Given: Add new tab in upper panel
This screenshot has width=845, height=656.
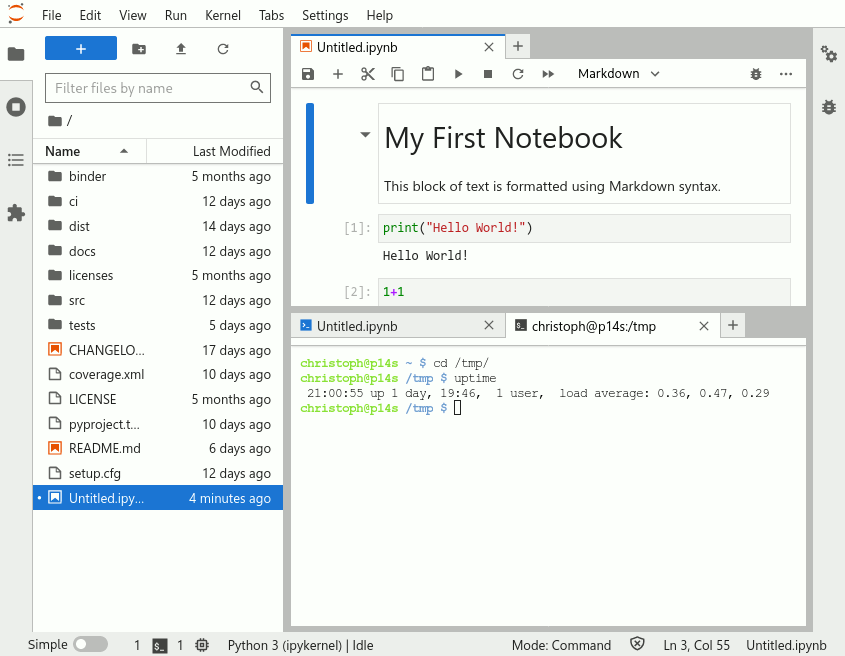Looking at the screenshot, I should (518, 46).
